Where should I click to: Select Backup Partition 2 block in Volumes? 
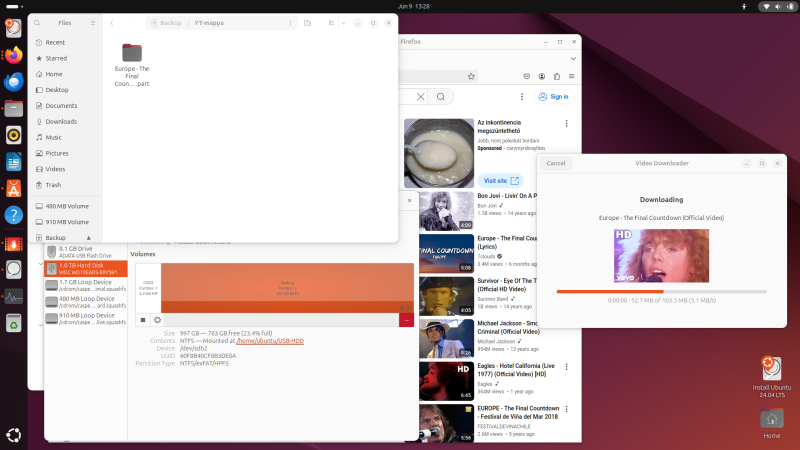pyautogui.click(x=287, y=288)
